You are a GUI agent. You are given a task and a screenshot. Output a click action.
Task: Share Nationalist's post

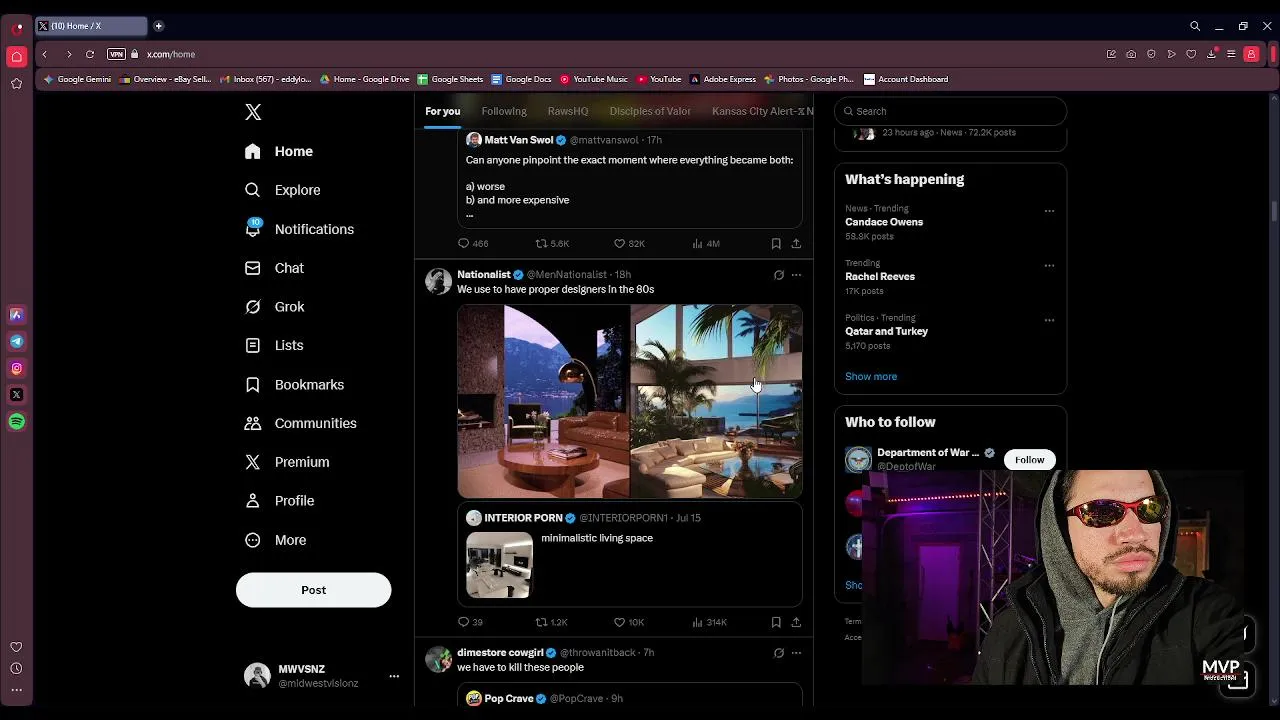click(796, 622)
